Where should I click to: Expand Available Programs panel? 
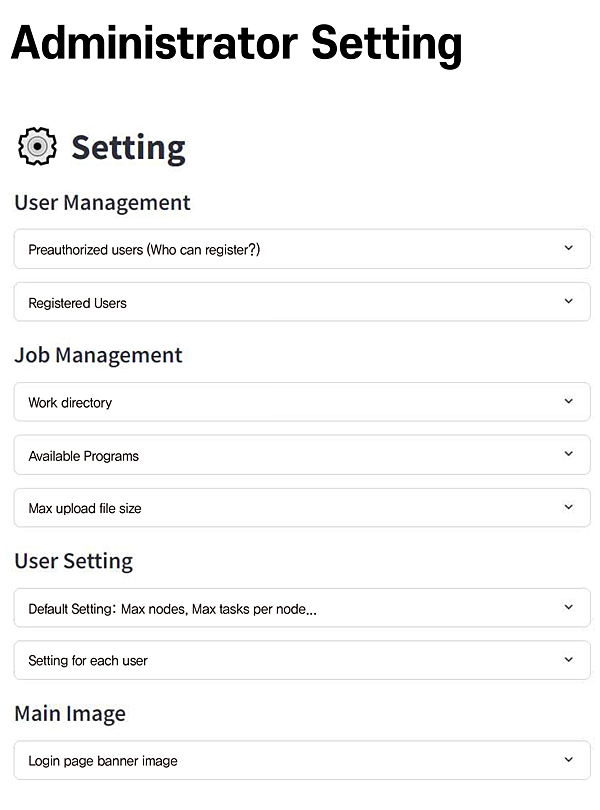coord(84,456)
